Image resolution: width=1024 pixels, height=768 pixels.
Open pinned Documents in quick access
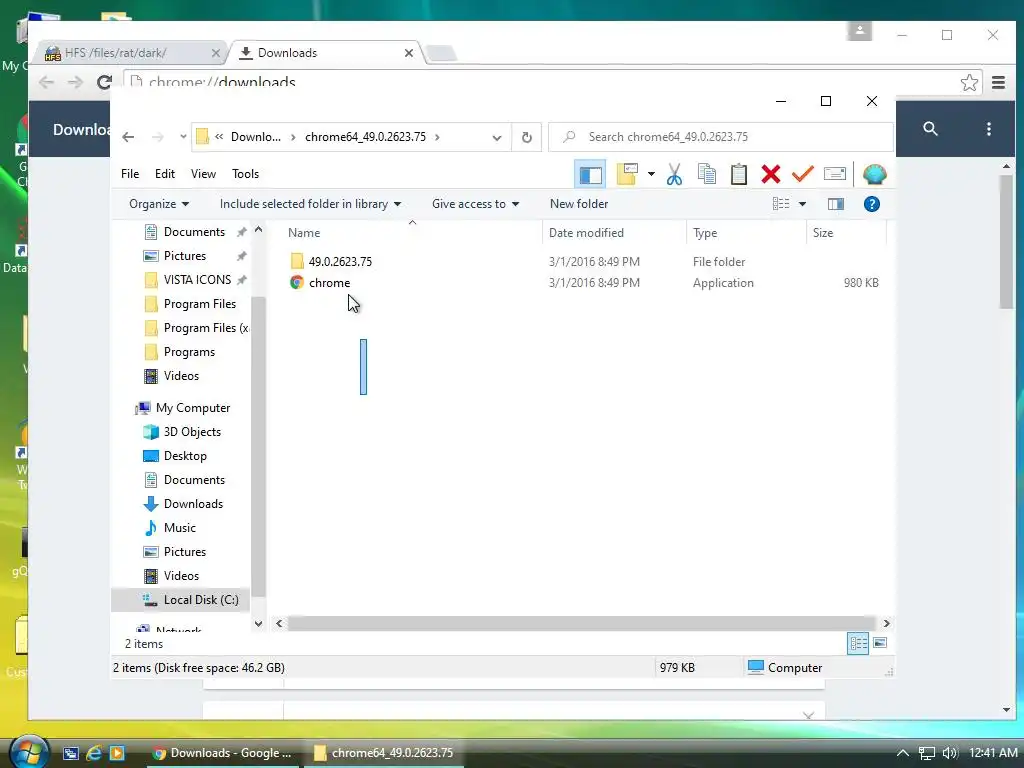click(x=194, y=232)
